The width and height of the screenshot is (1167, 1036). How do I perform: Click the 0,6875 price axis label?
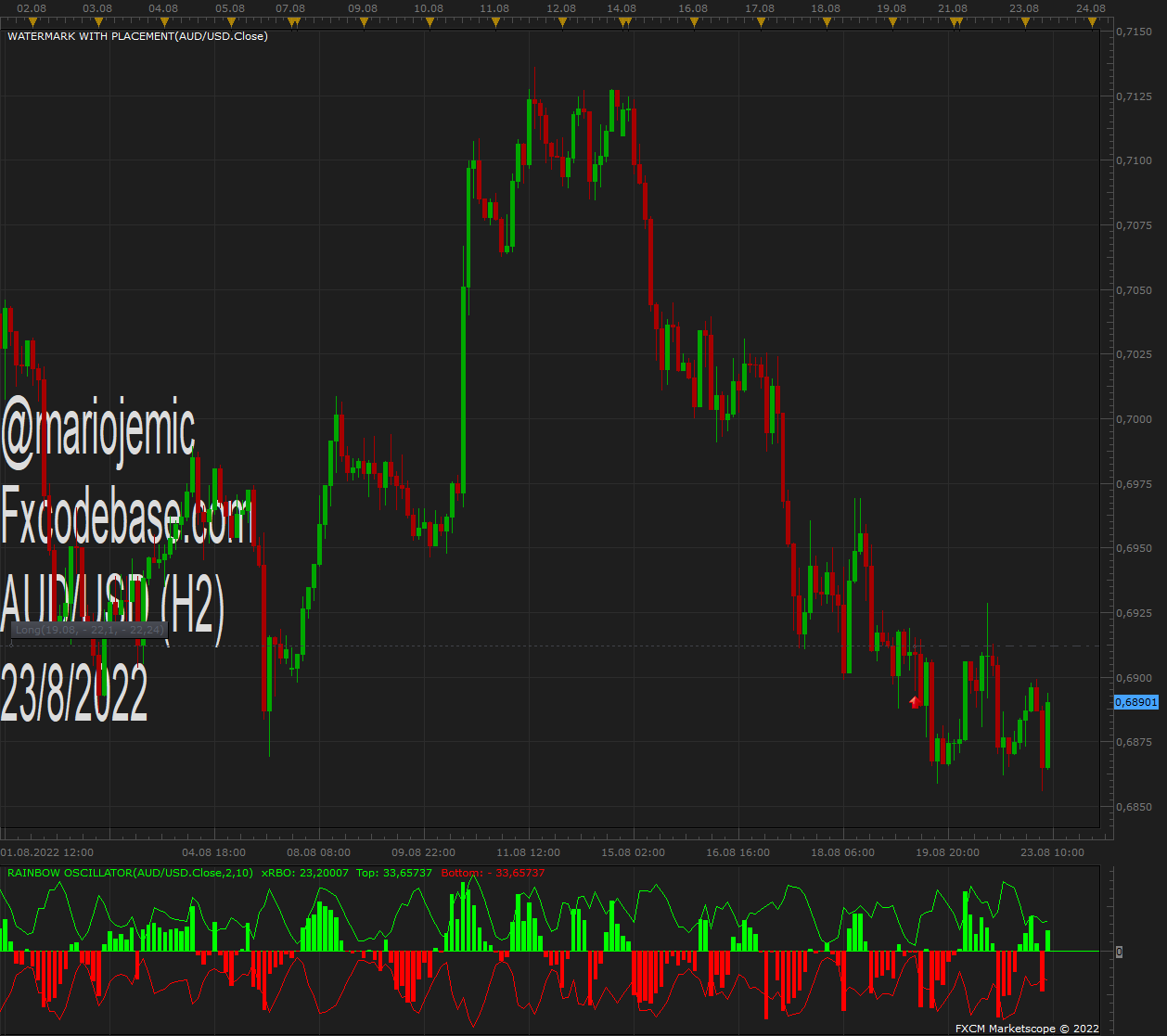point(1134,742)
